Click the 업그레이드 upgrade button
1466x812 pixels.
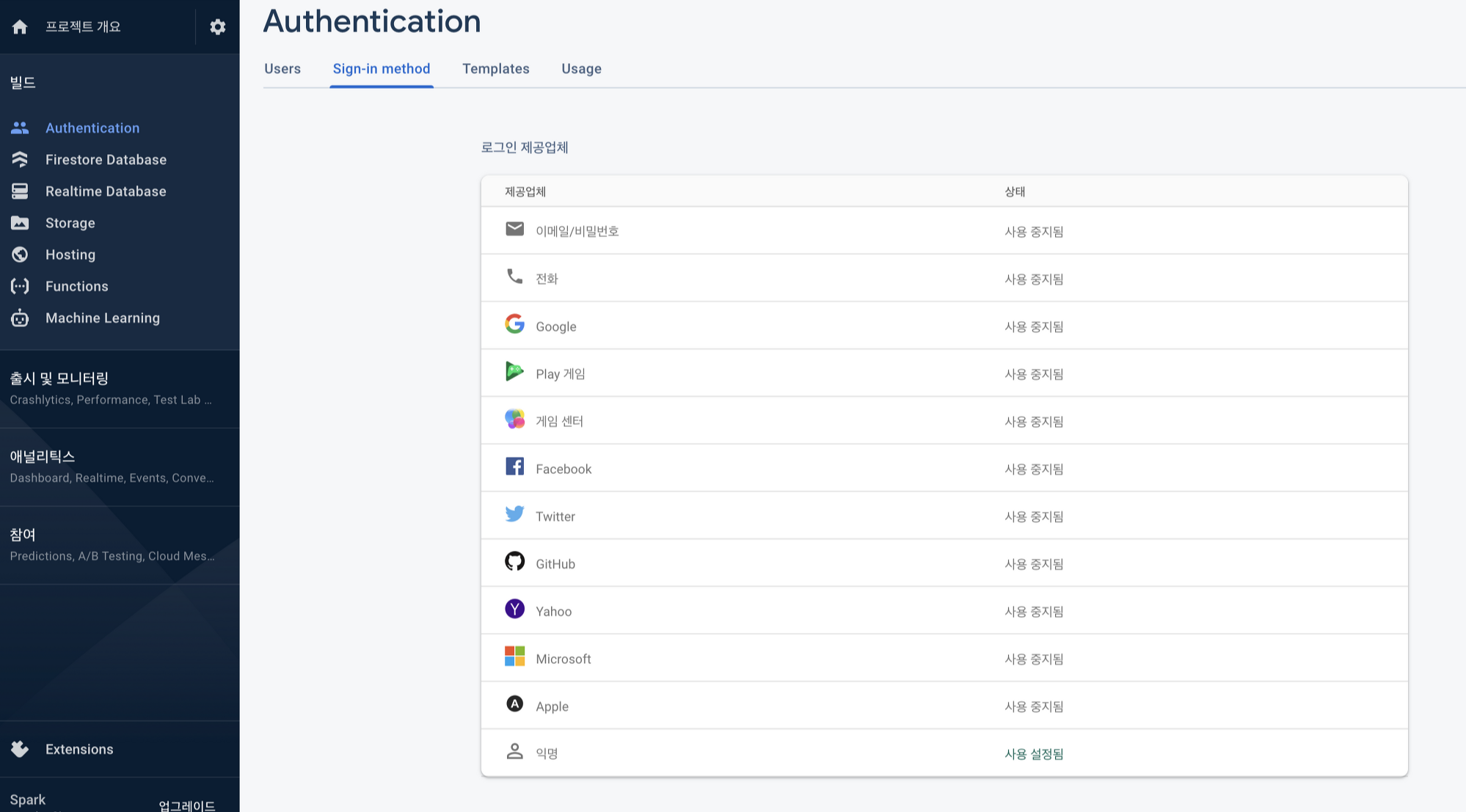click(187, 805)
